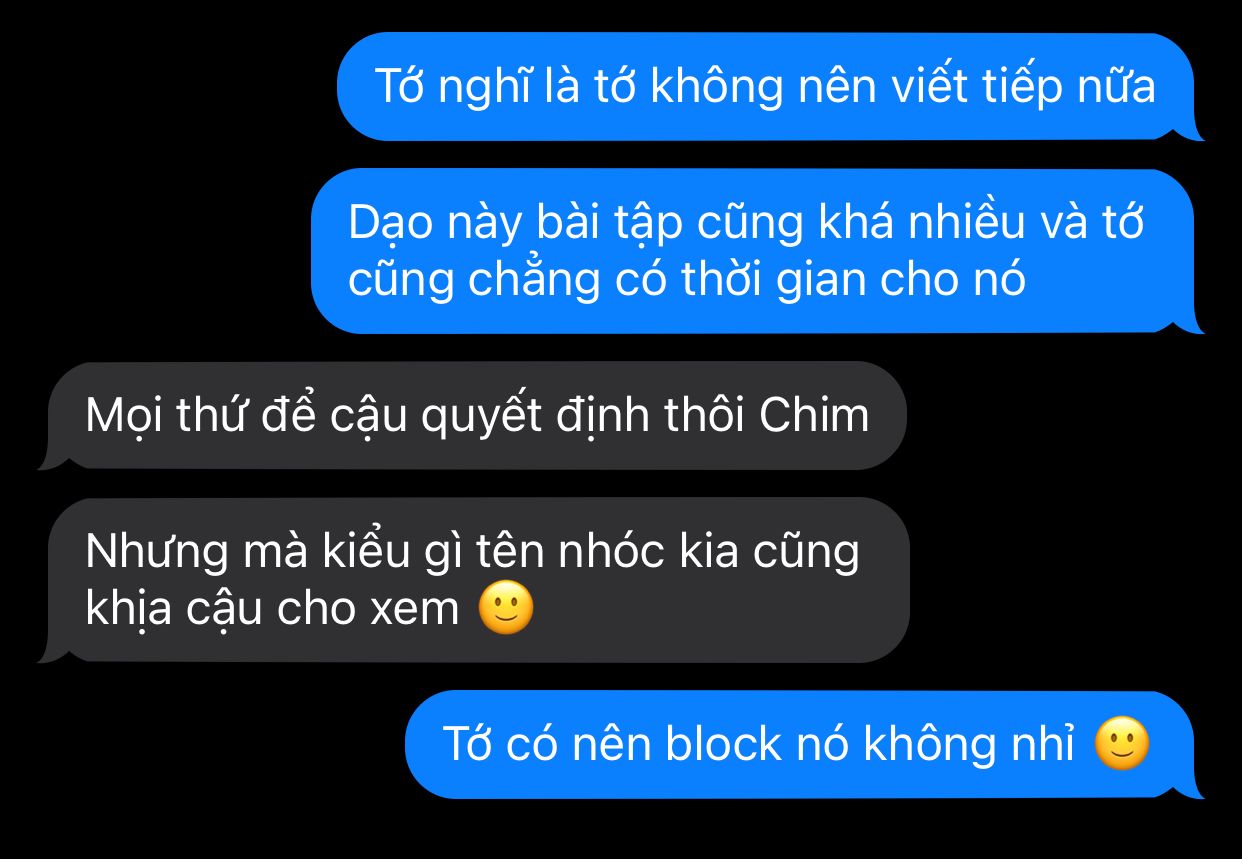Click the tail of "Mọi thứ" gray bubble

pos(50,459)
